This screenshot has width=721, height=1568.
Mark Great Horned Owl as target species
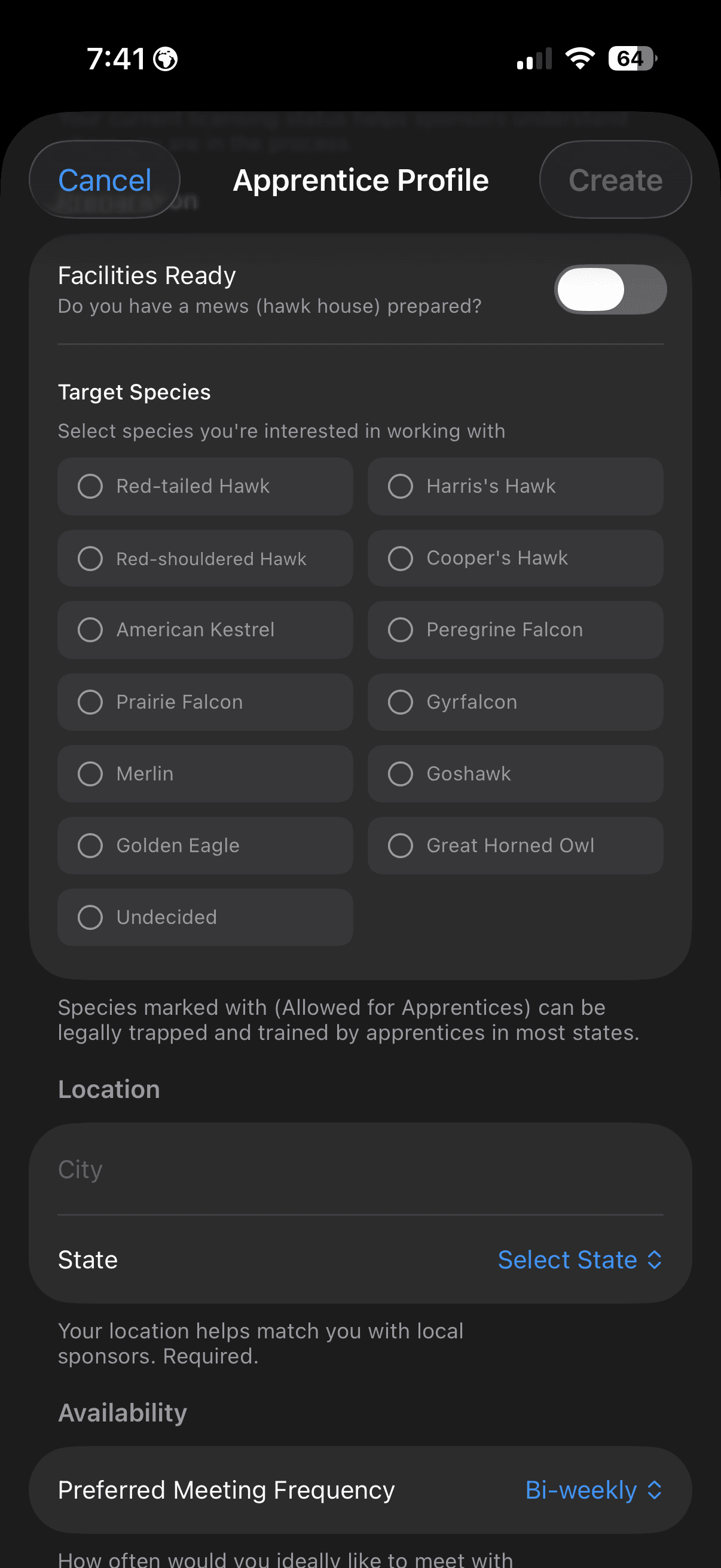515,846
